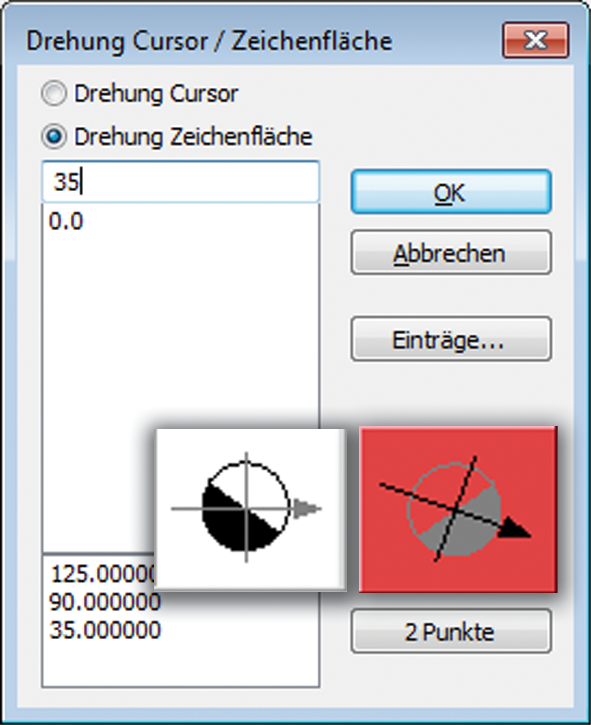
Task: Choose 35.000000 from the recent values
Action: tap(105, 630)
